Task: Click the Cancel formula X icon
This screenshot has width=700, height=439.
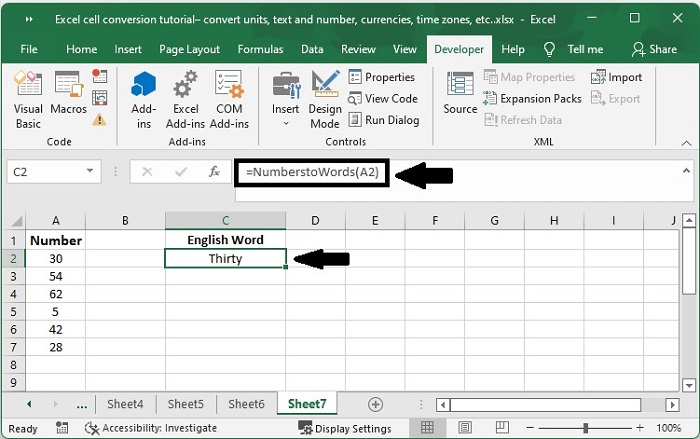Action: point(147,171)
